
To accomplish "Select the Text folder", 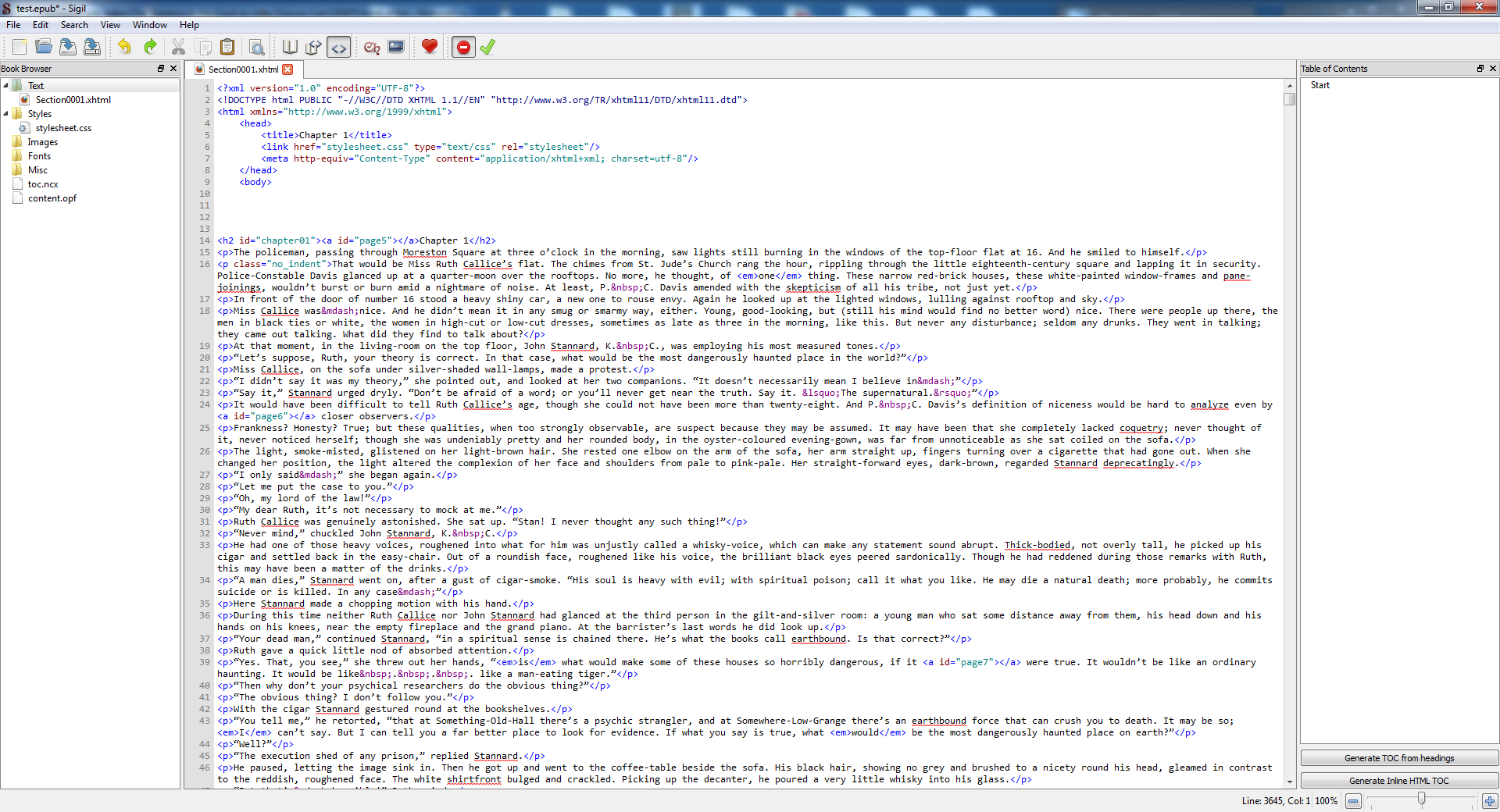I will pyautogui.click(x=36, y=86).
